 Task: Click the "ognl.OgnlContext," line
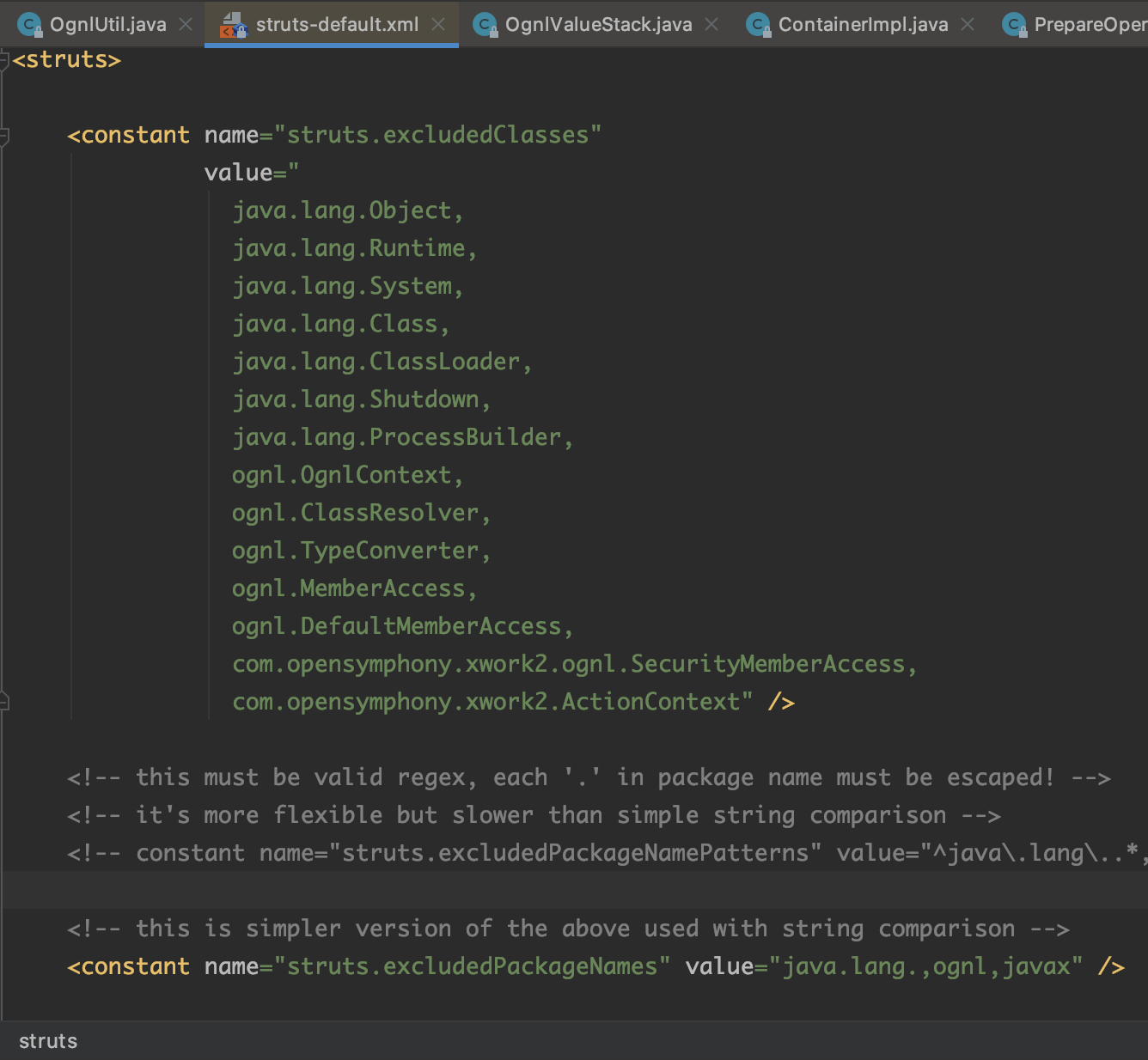(x=348, y=475)
